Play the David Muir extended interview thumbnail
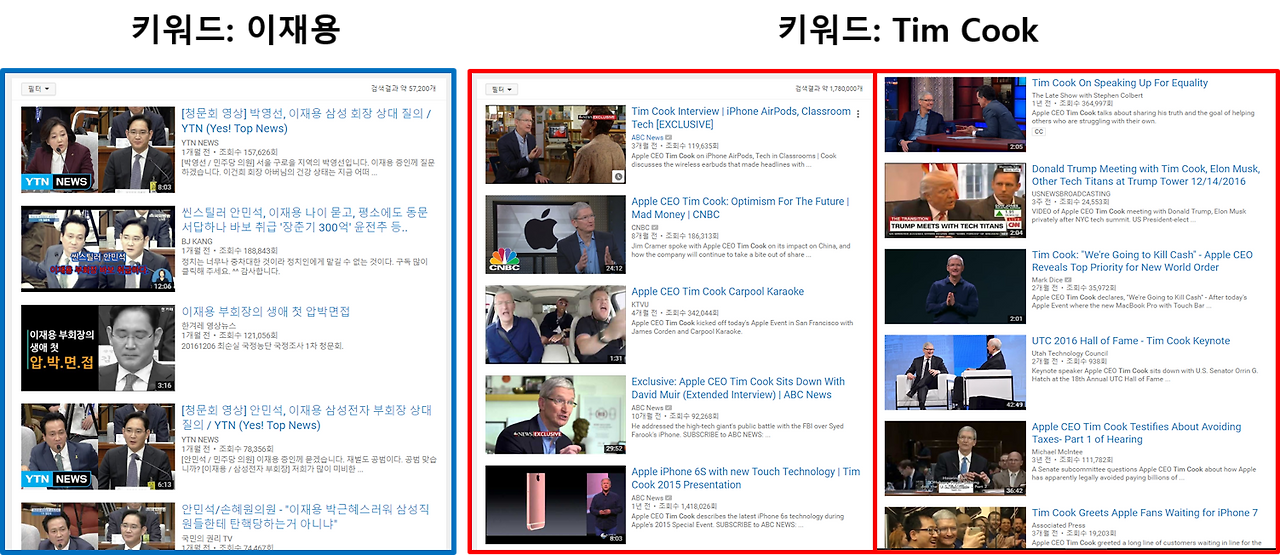This screenshot has width=1280, height=555. pyautogui.click(x=555, y=414)
